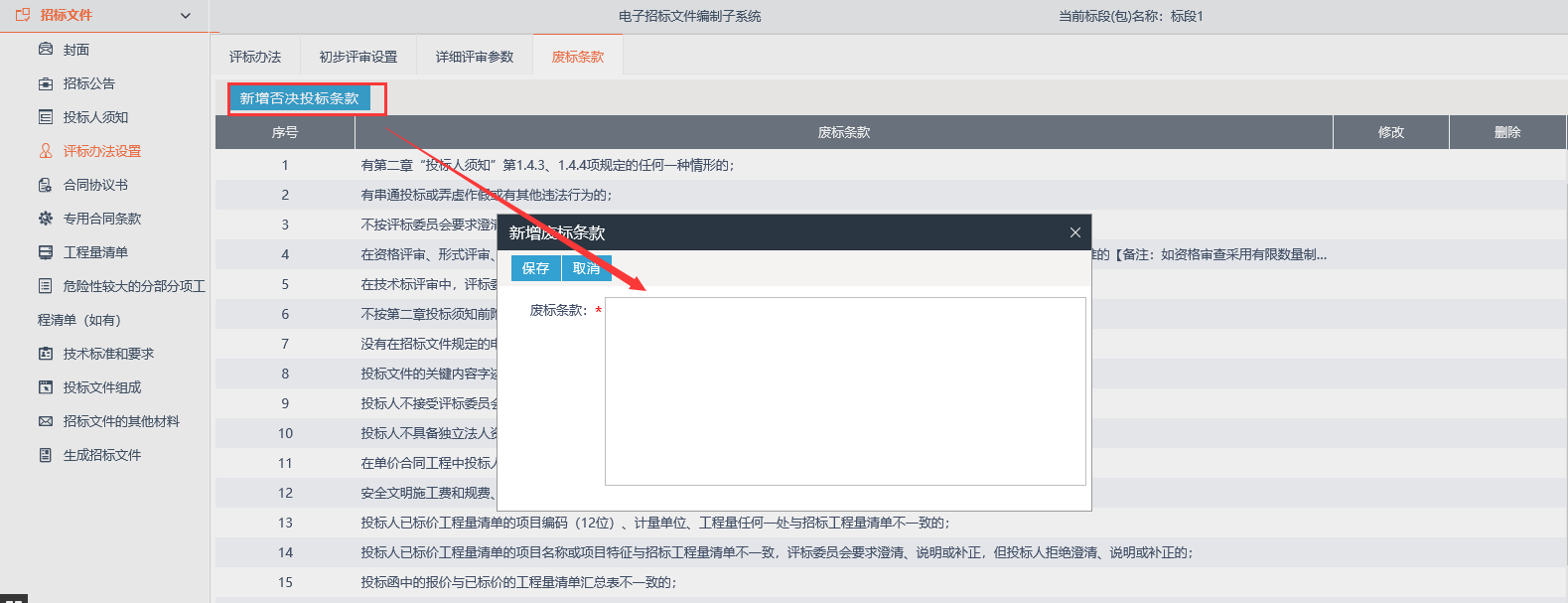The width and height of the screenshot is (1568, 603).
Task: Click the 生成招标文件 icon
Action: [46, 455]
